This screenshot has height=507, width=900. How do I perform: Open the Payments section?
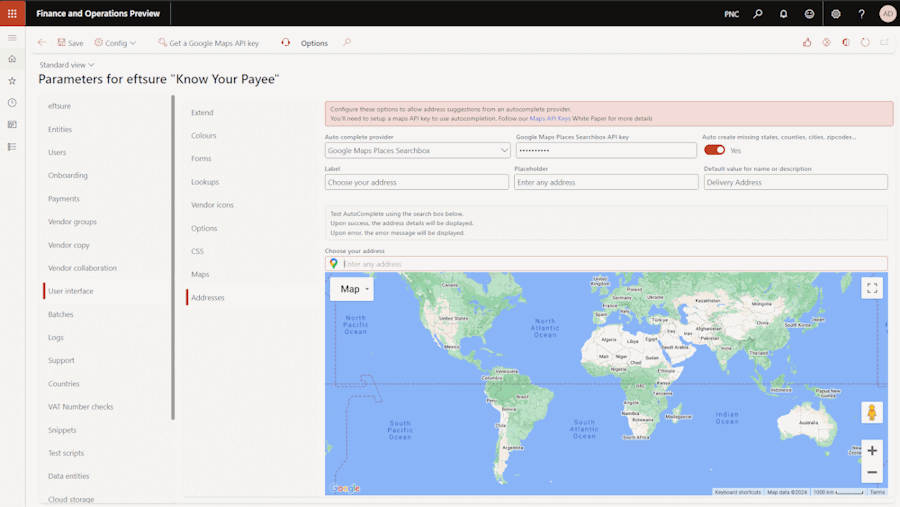point(64,199)
